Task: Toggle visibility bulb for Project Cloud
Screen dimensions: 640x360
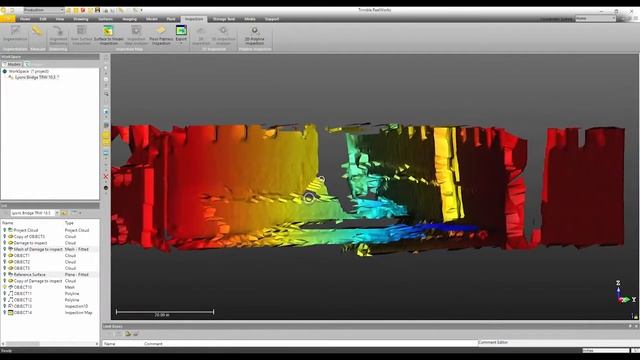Action: pyautogui.click(x=5, y=230)
